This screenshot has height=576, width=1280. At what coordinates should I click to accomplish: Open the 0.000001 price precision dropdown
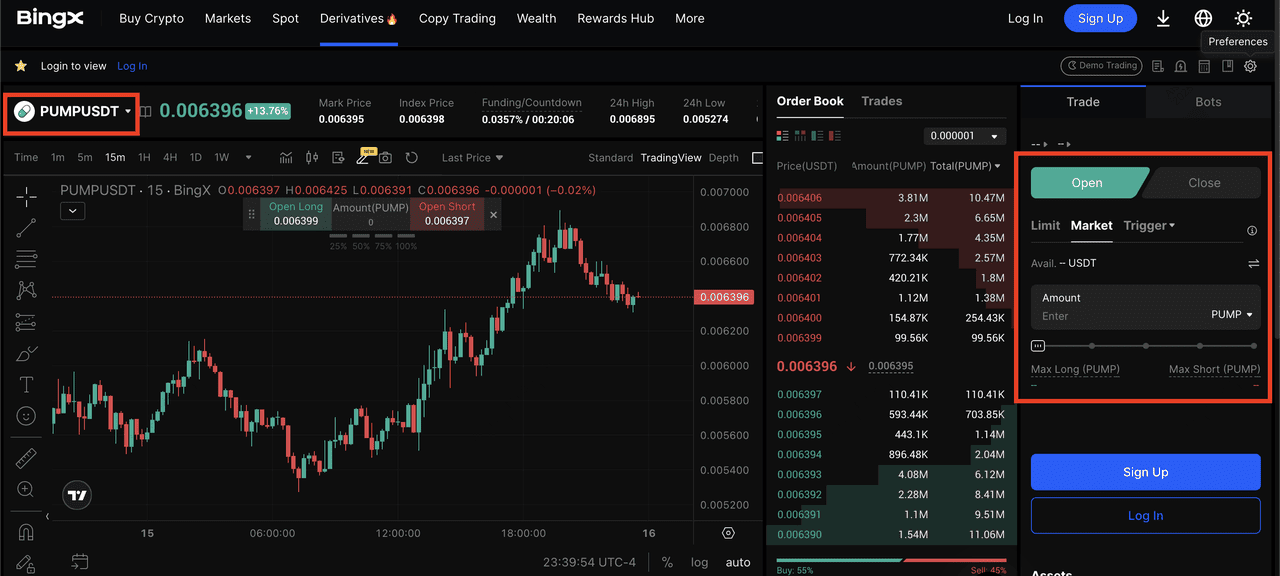(964, 136)
